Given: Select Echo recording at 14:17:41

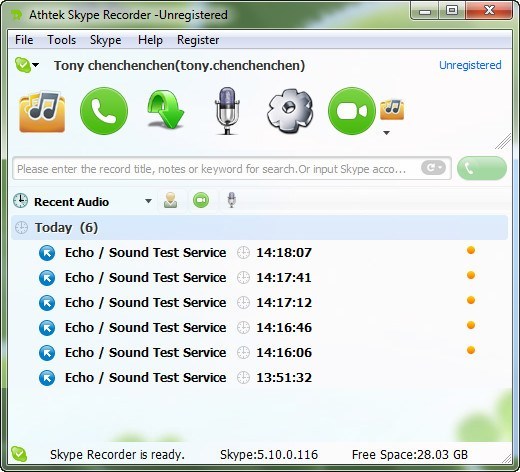Looking at the screenshot, I should (259, 278).
